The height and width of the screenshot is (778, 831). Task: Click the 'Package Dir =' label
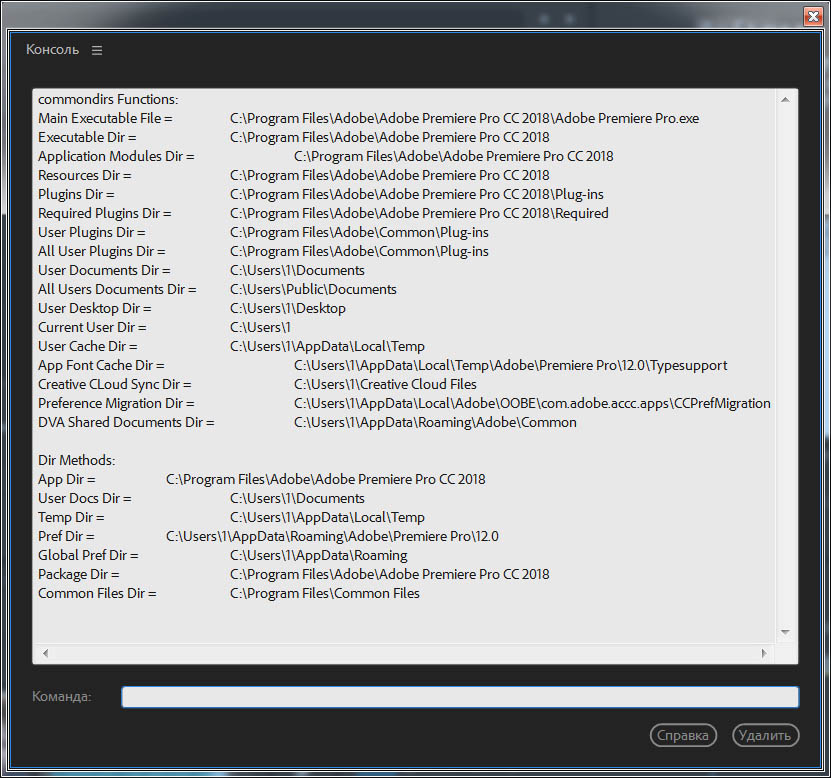[78, 575]
